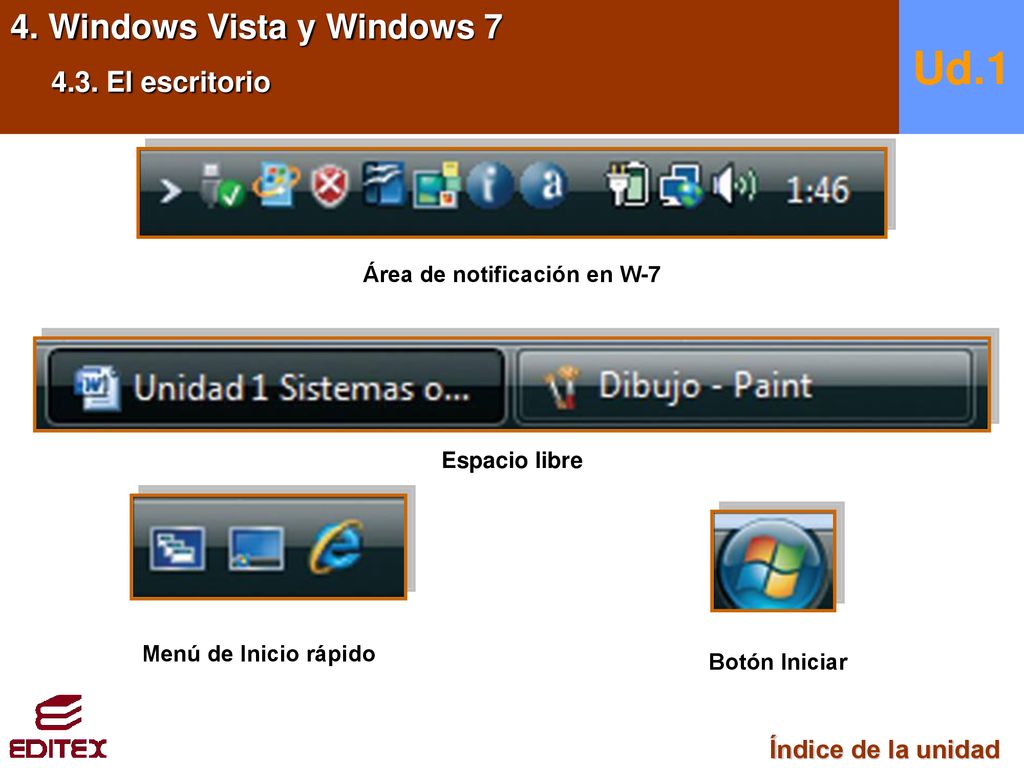The image size is (1024, 768).
Task: Click the Switch between windows quick launch icon
Action: click(177, 548)
